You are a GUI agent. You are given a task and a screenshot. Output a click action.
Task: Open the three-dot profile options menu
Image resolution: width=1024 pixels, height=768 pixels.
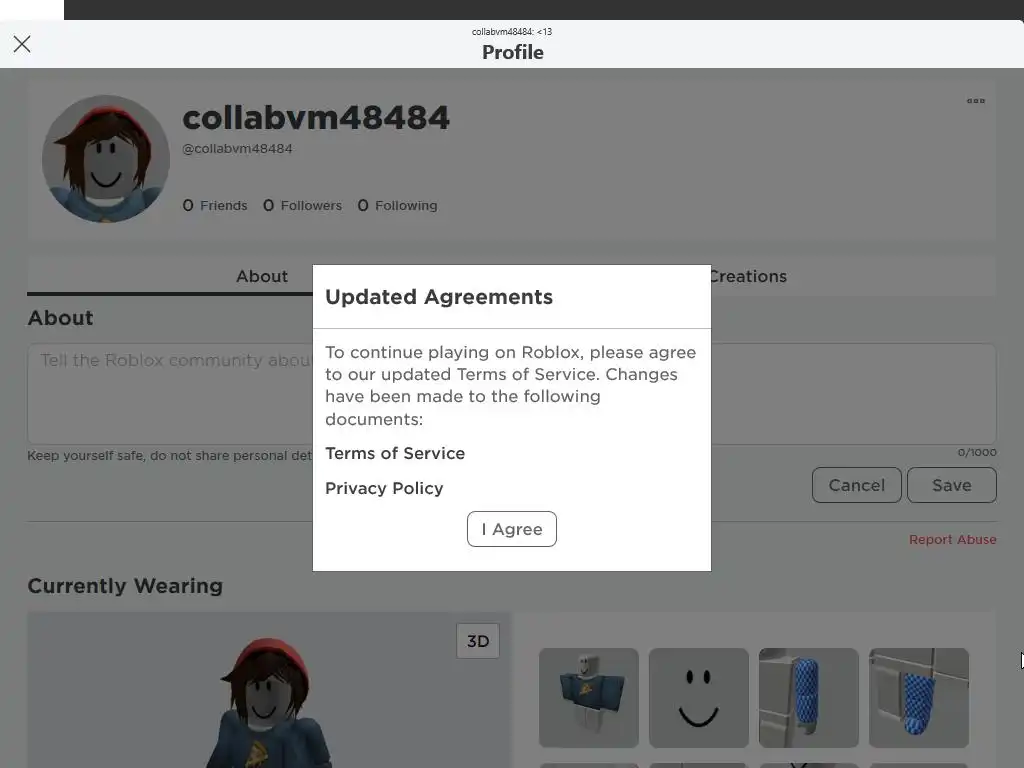click(x=976, y=101)
